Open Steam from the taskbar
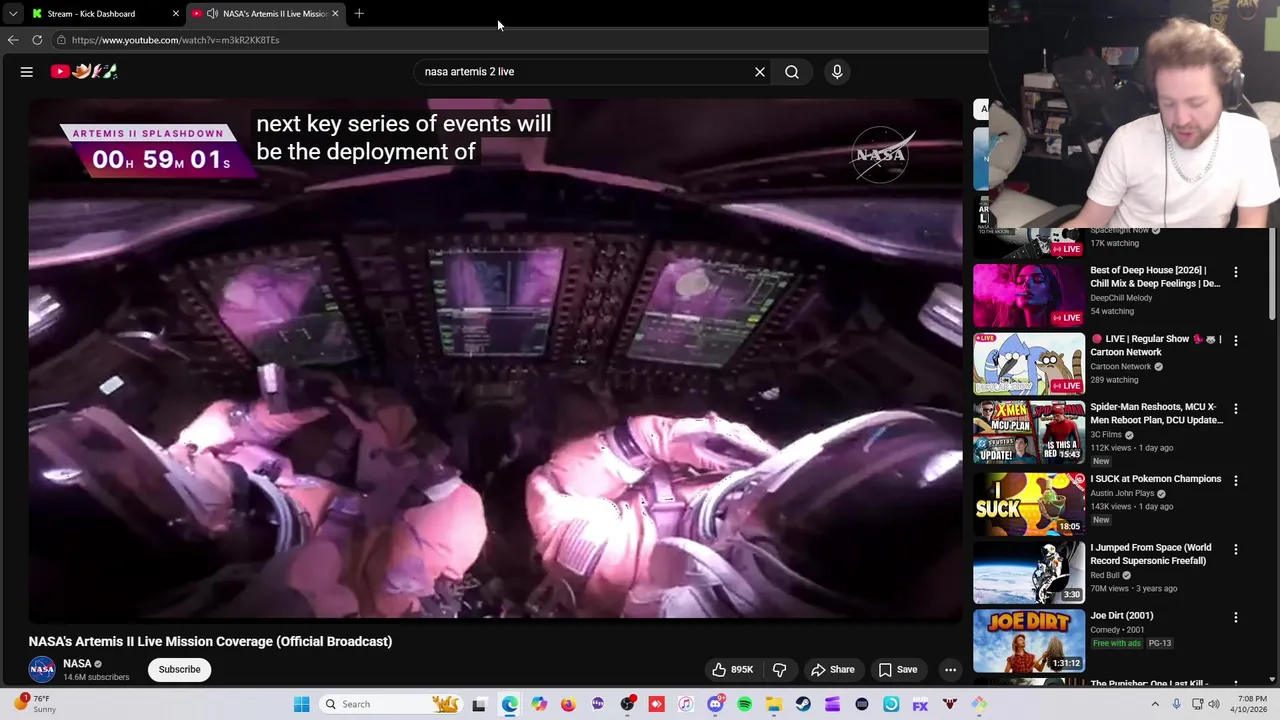1280x720 pixels. tap(803, 704)
